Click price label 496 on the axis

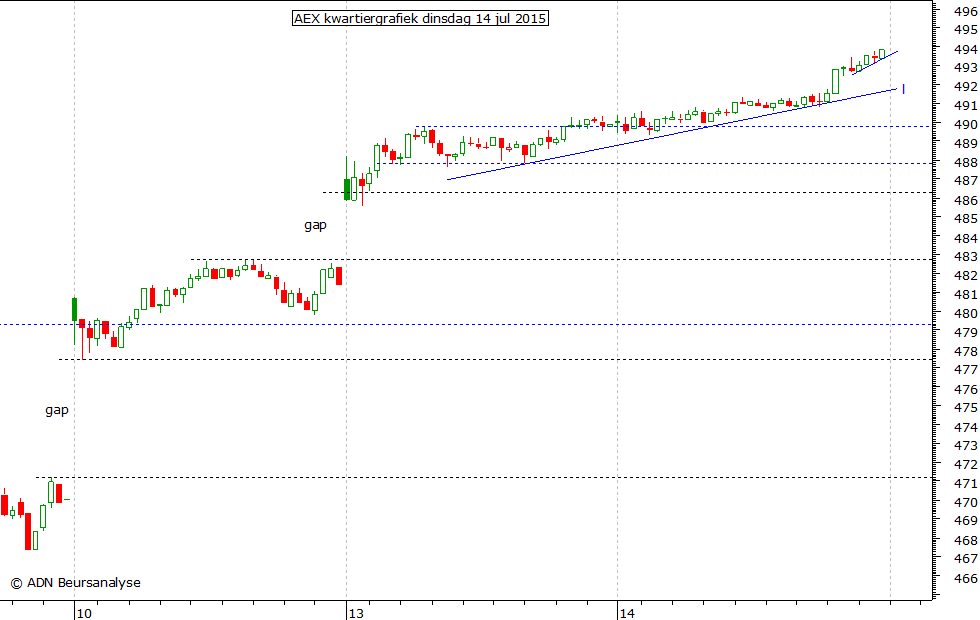[x=966, y=11]
